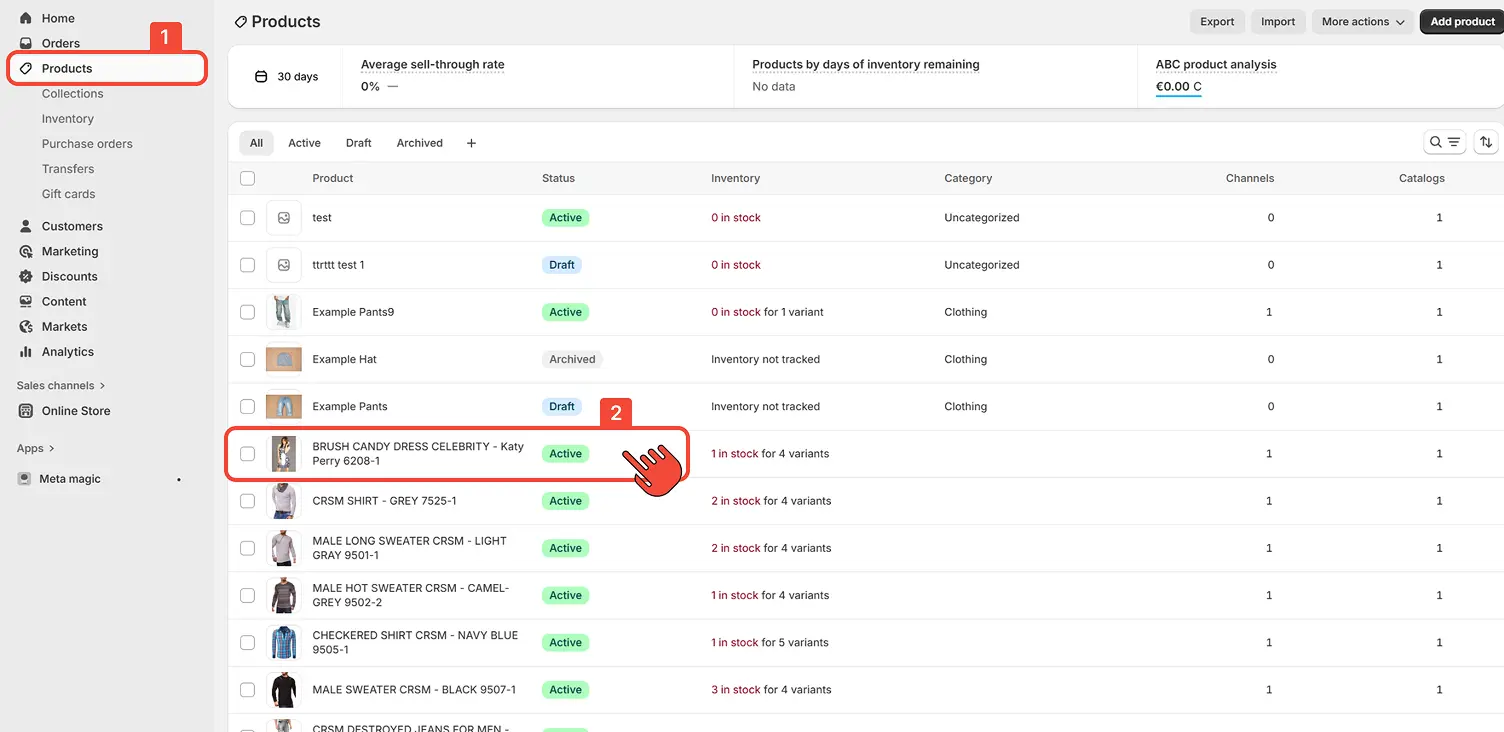
Task: Click the sort icon above the product list
Action: pyautogui.click(x=1485, y=142)
